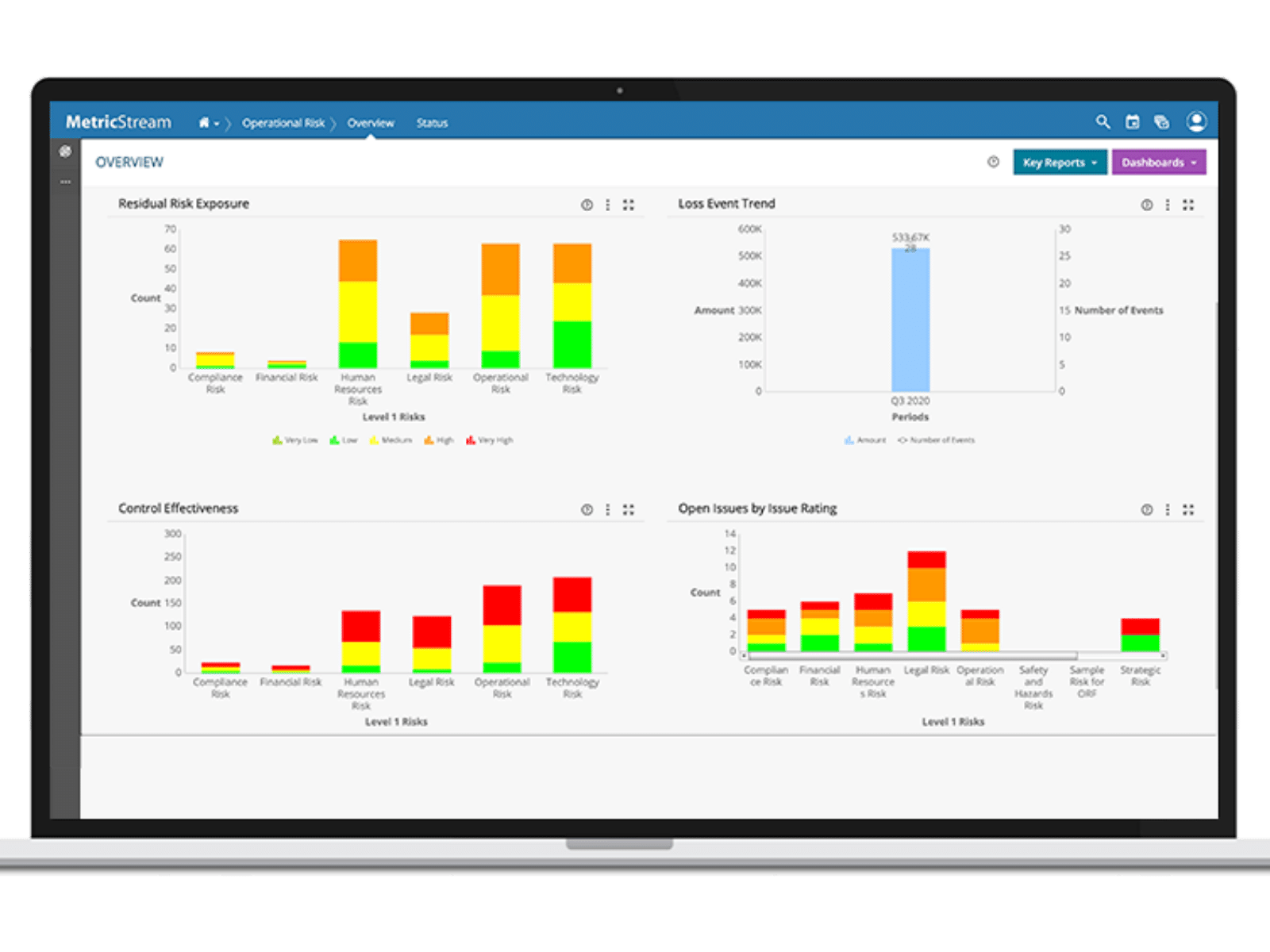The height and width of the screenshot is (952, 1270).
Task: Click Technology Risk bar in Control Effectiveness
Action: coord(572,625)
